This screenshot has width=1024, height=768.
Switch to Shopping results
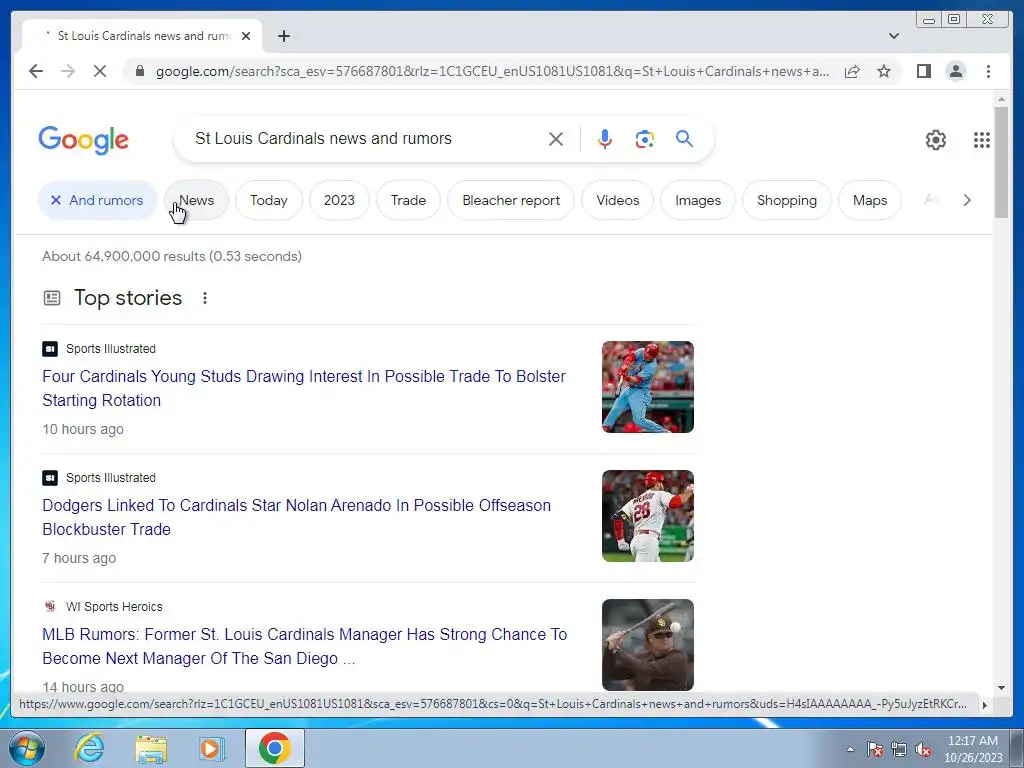coord(786,200)
